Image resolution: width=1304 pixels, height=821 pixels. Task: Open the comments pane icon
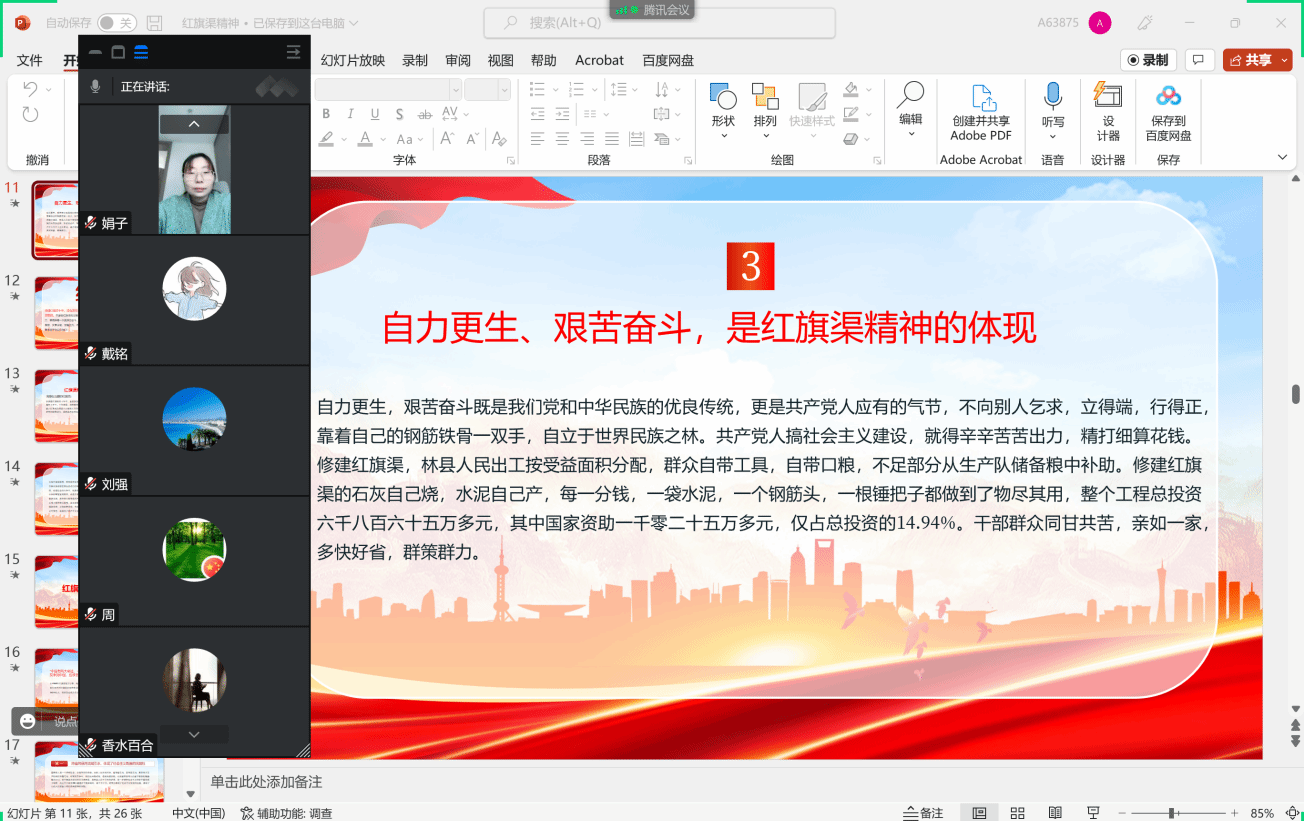tap(1199, 60)
